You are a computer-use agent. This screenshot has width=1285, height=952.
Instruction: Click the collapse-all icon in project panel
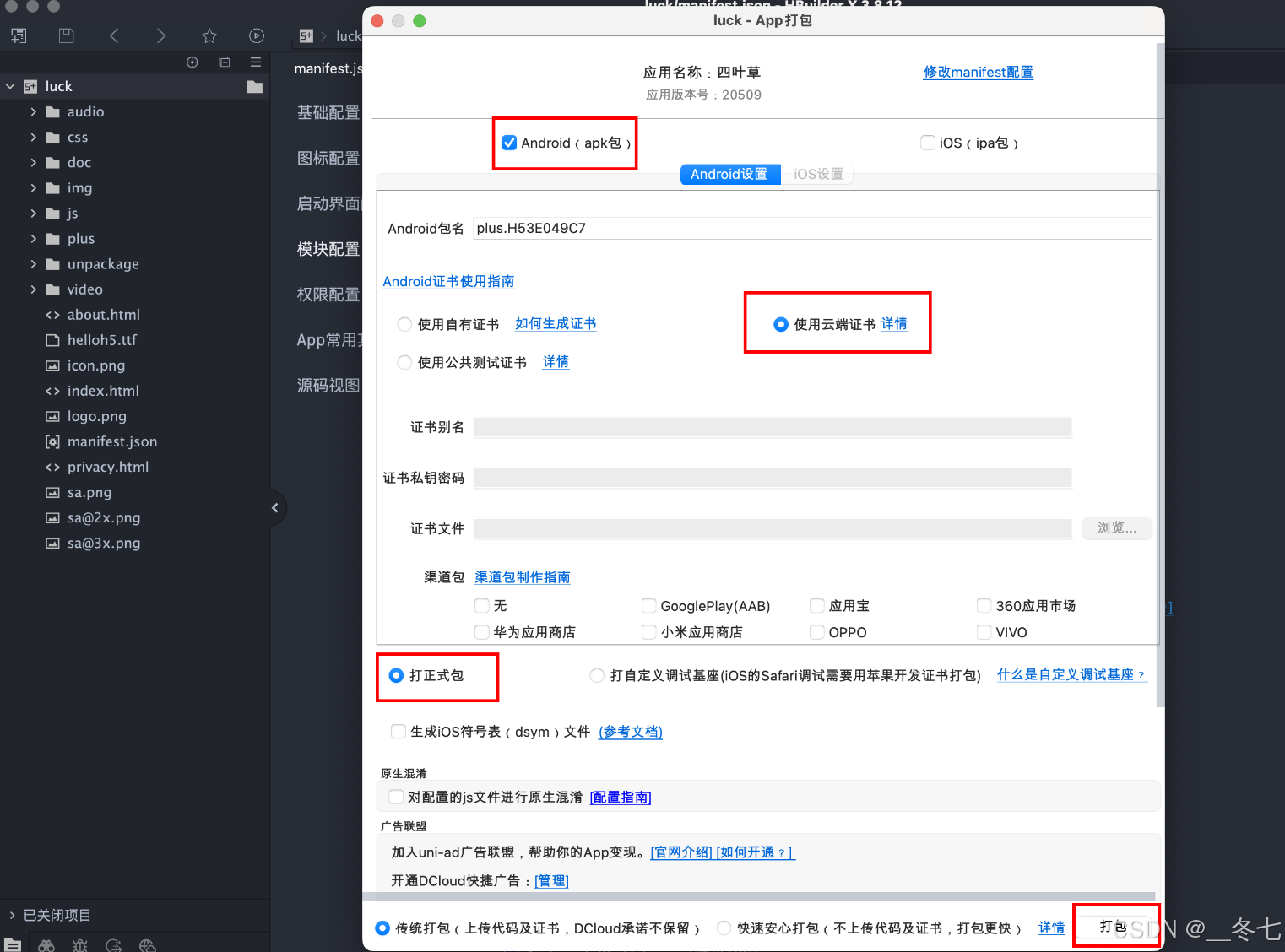tap(224, 62)
